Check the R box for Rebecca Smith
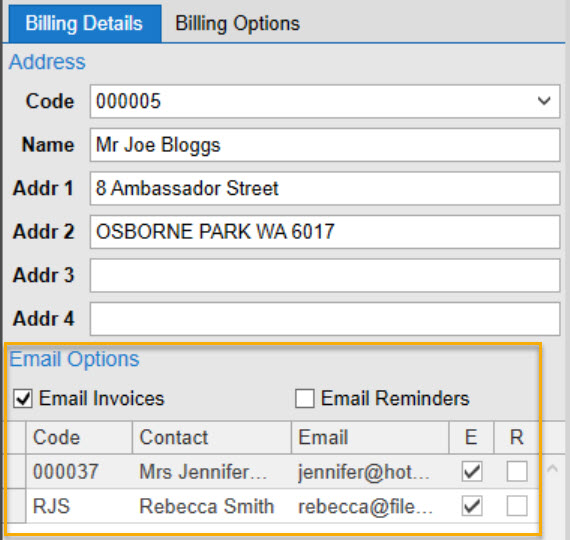This screenshot has height=540, width=570. point(517,506)
